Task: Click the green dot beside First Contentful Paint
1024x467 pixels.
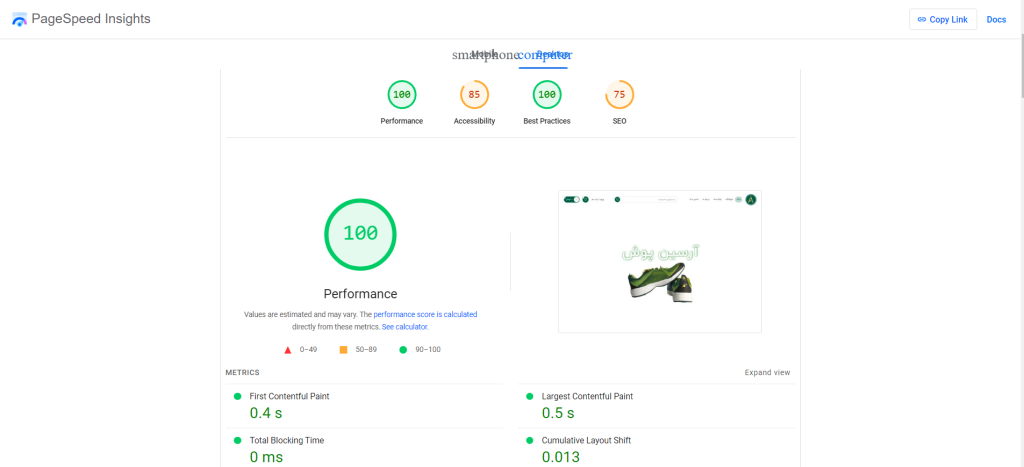Action: point(237,396)
